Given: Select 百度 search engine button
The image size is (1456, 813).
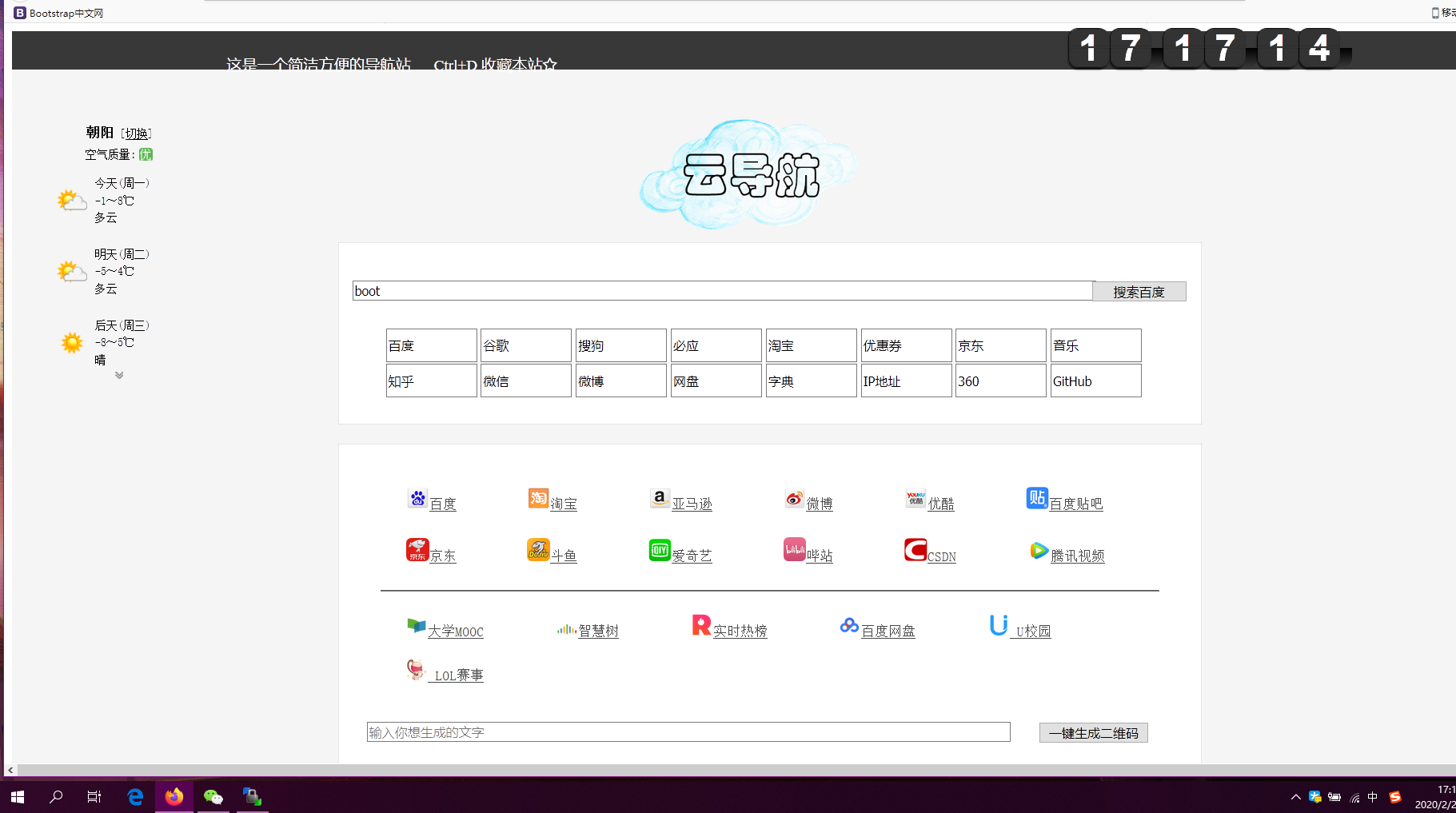Looking at the screenshot, I should pyautogui.click(x=432, y=345).
